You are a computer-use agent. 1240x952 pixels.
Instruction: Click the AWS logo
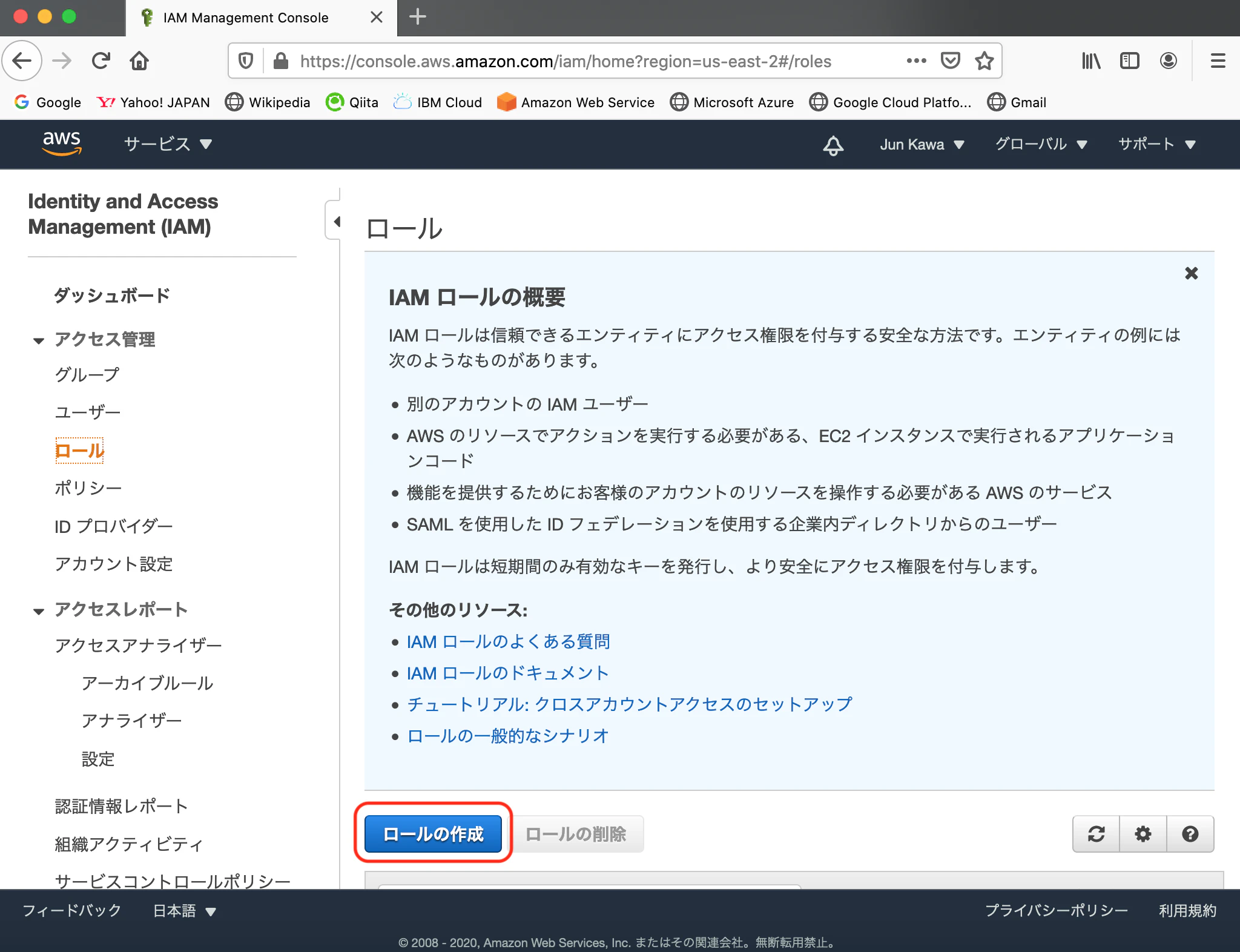(62, 144)
